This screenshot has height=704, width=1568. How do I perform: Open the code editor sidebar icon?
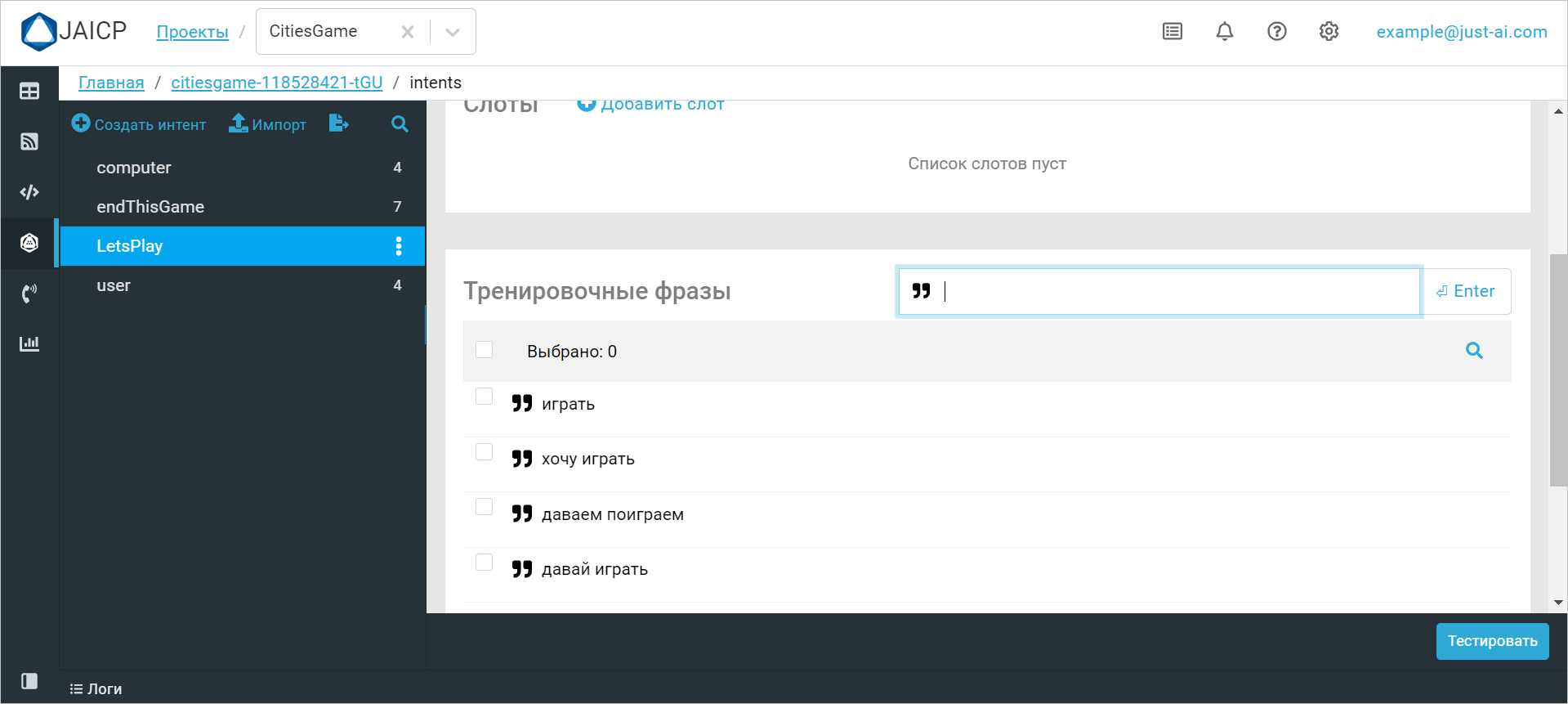click(x=29, y=192)
